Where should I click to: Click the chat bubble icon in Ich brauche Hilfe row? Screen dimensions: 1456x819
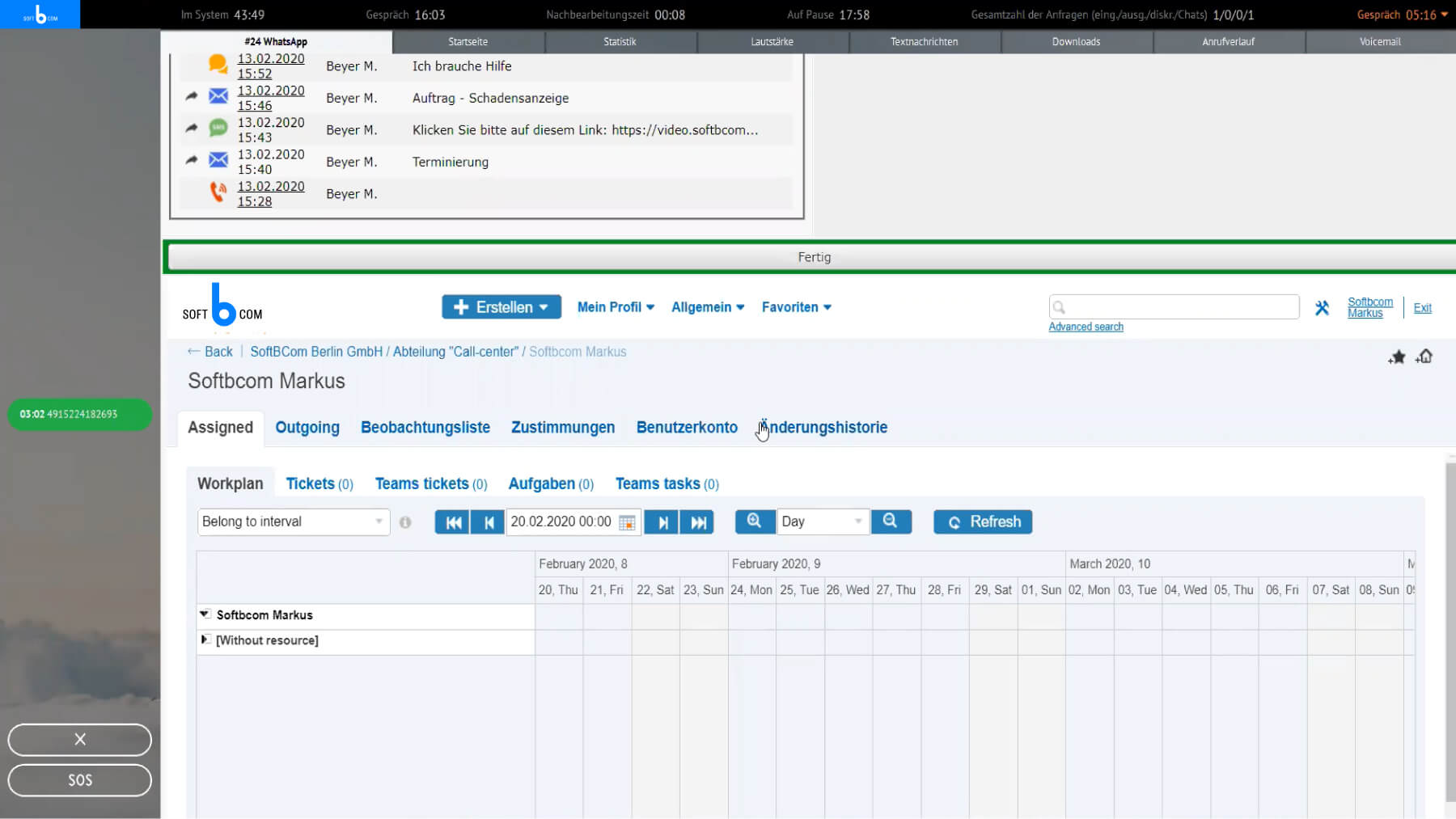point(218,64)
